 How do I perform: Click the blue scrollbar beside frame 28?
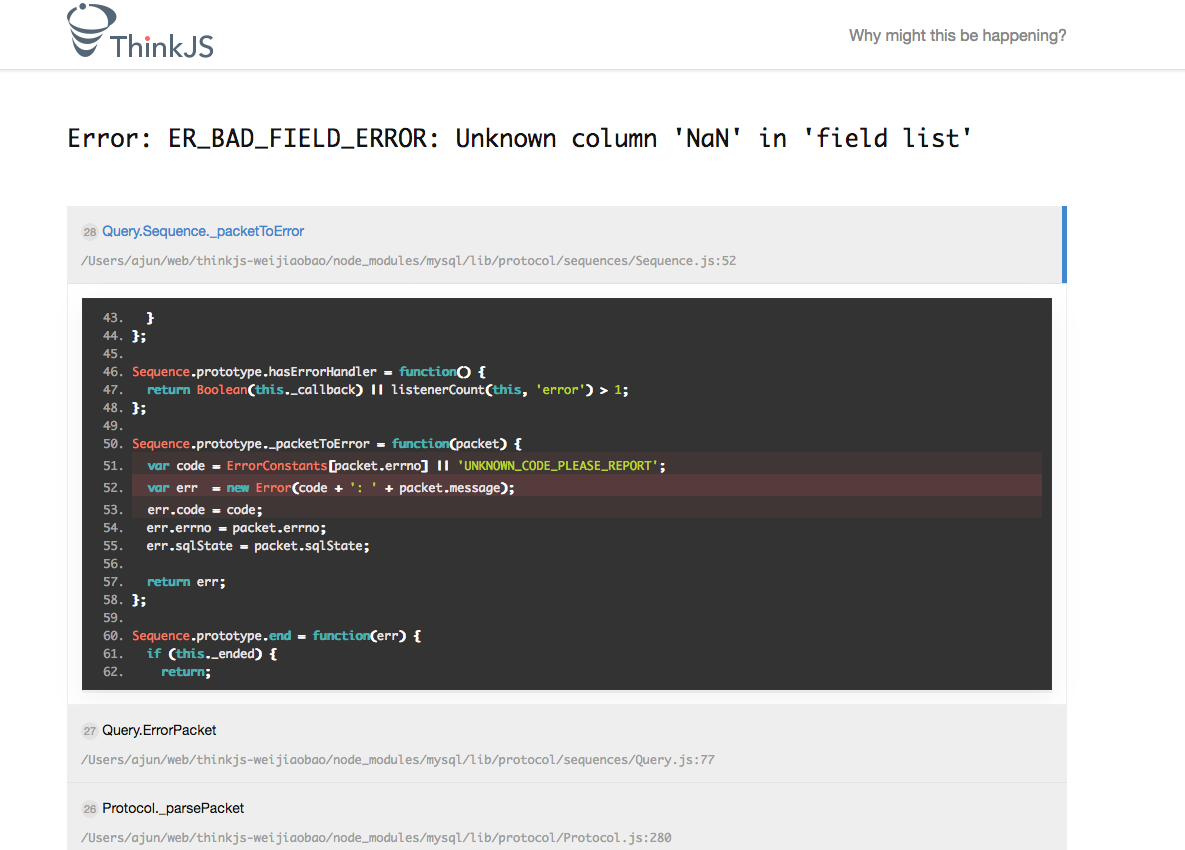1064,245
